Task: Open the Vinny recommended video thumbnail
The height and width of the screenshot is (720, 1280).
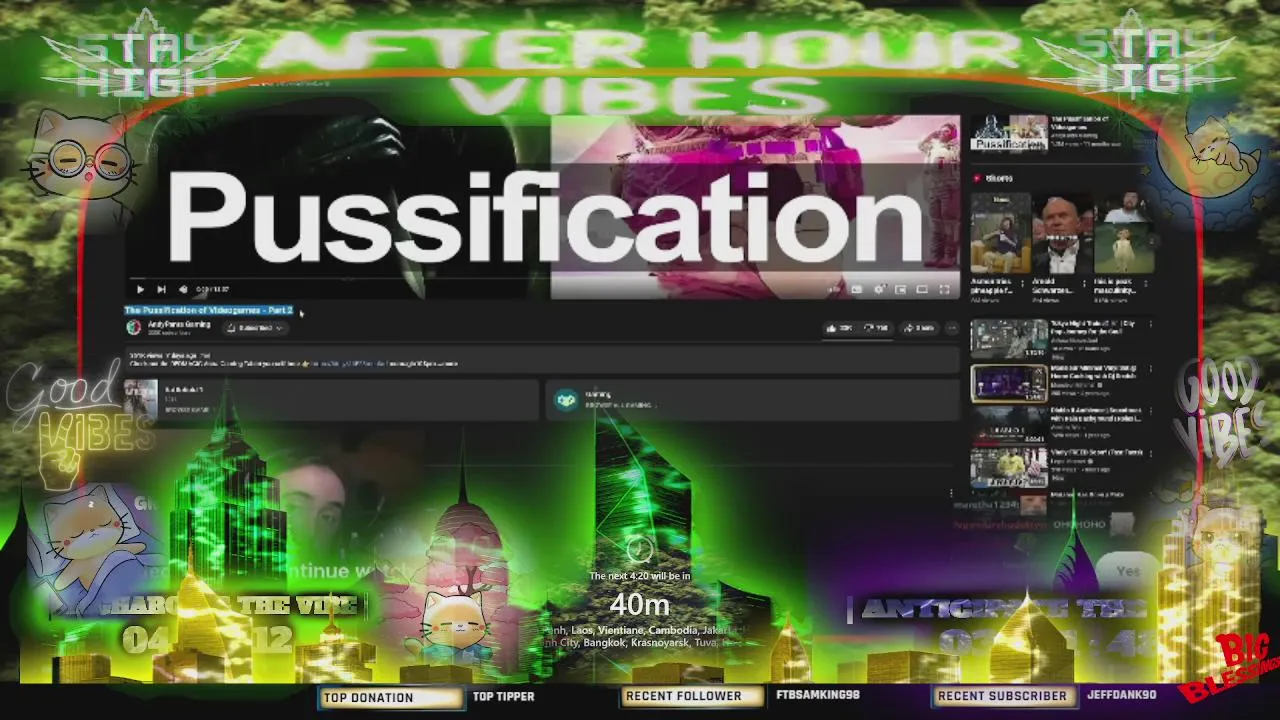Action: [x=1009, y=468]
